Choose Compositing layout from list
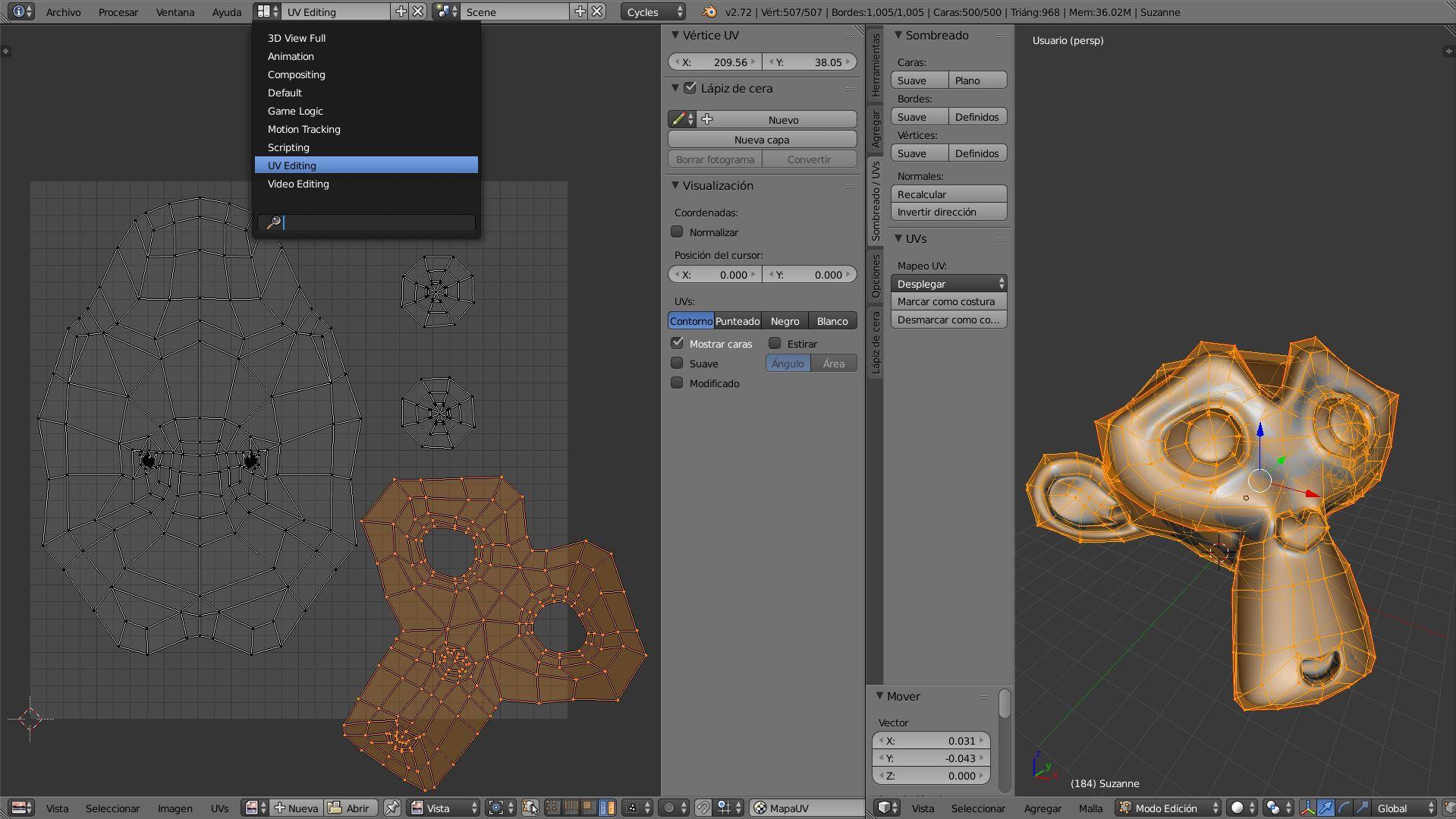Screen dimensions: 1456x819 click(x=366, y=74)
